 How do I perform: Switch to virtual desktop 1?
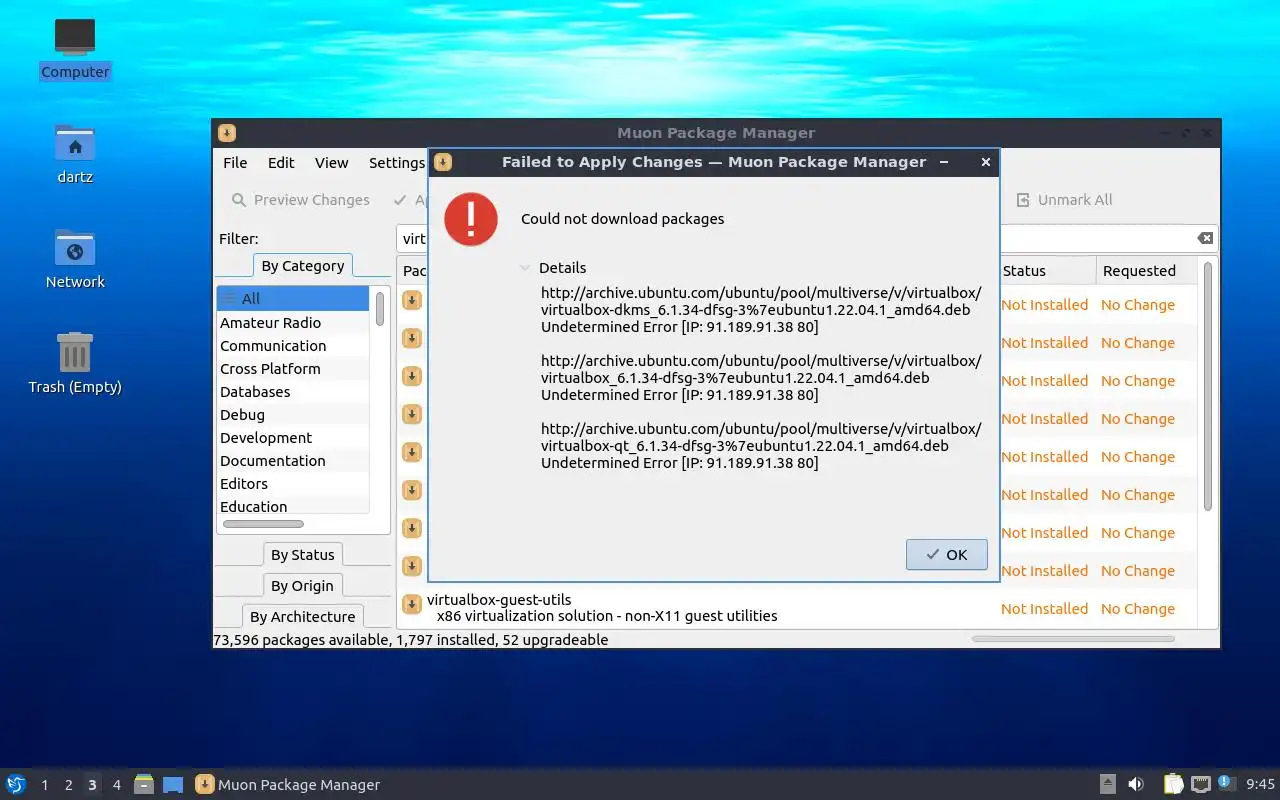45,785
